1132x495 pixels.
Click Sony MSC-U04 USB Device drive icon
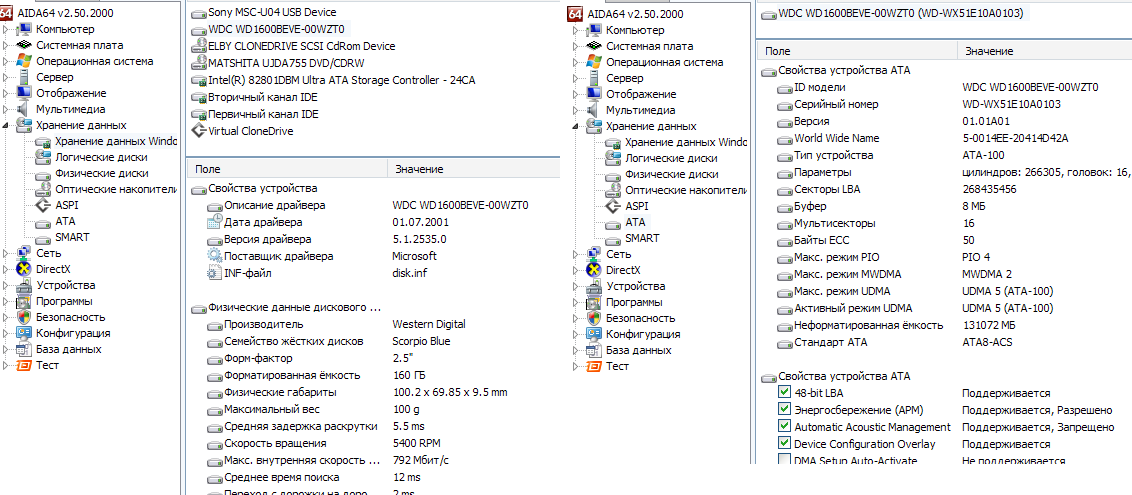pos(199,12)
